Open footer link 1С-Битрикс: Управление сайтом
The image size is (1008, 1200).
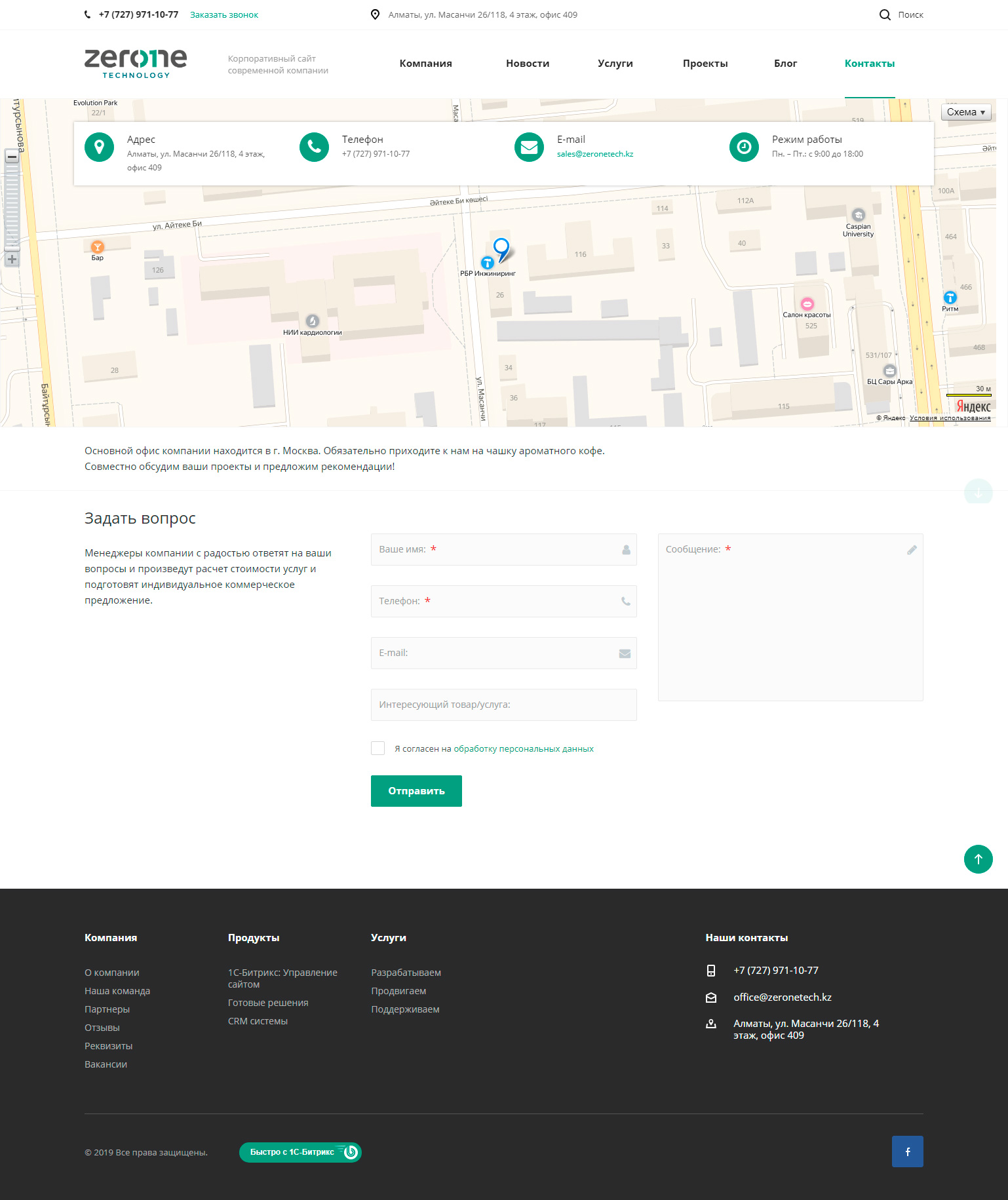coord(283,978)
